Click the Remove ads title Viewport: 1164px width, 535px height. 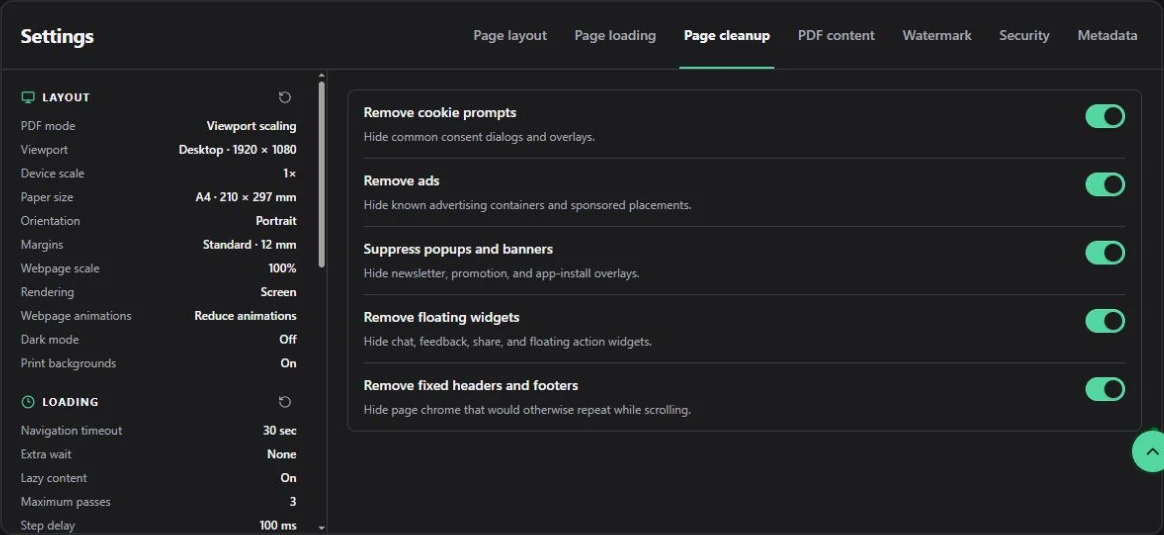(x=402, y=181)
